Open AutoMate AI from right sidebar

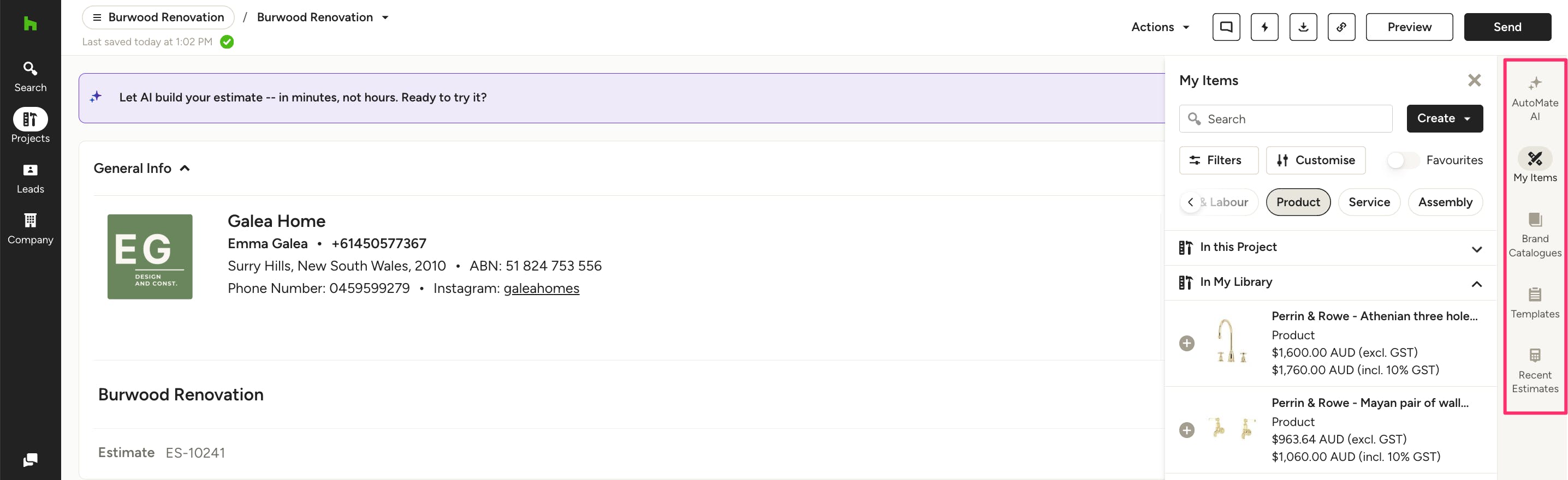pos(1535,98)
